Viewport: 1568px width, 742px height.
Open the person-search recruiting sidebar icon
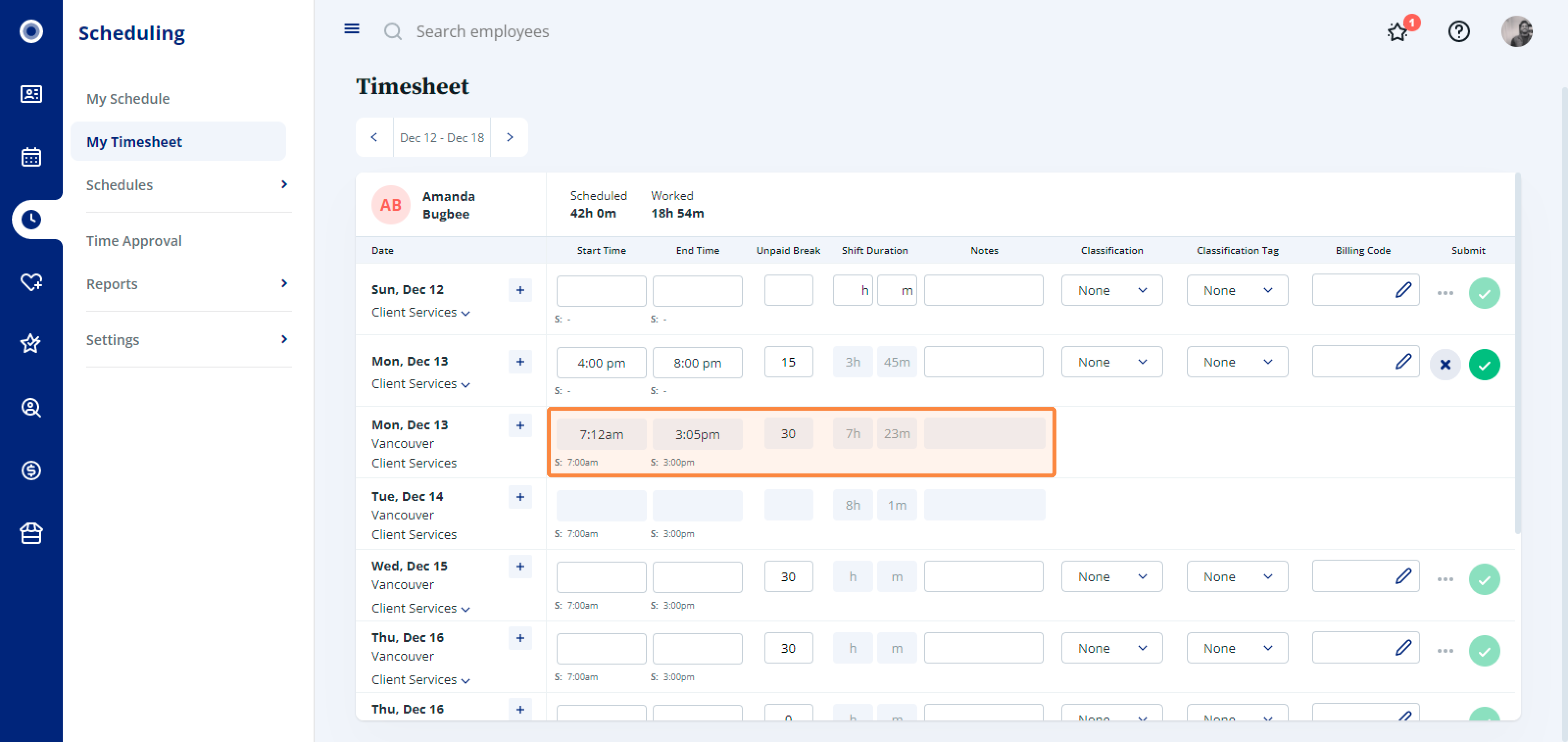(x=31, y=407)
